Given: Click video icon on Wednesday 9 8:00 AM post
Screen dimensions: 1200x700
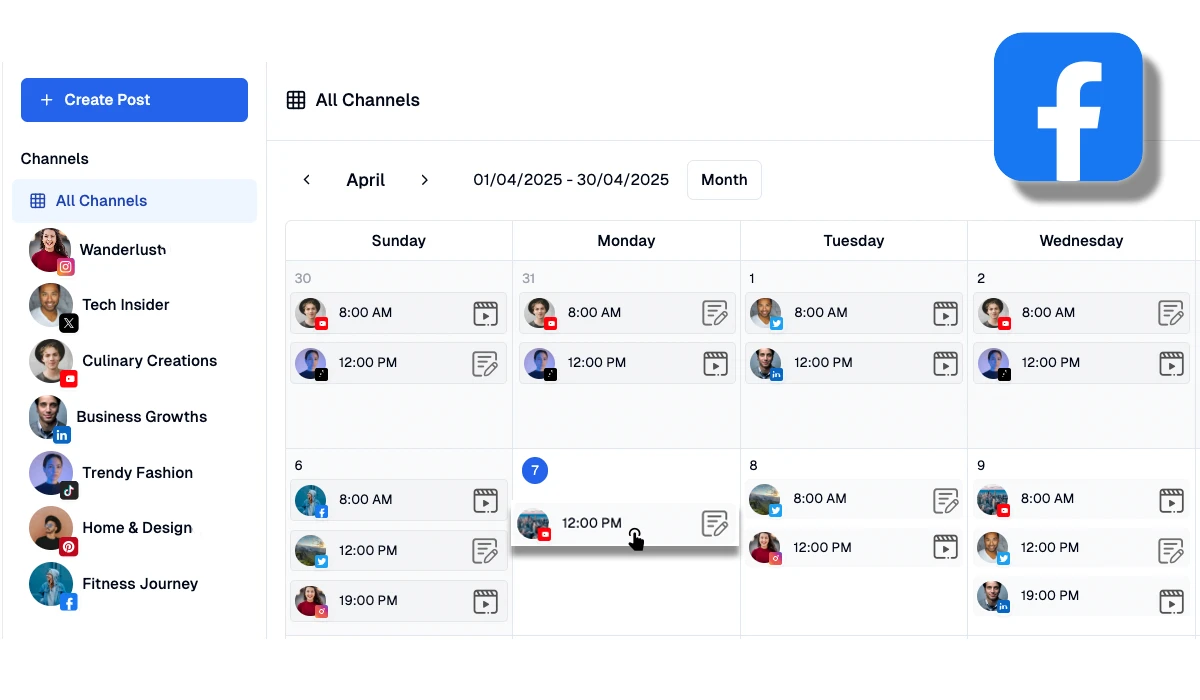Looking at the screenshot, I should pyautogui.click(x=1171, y=500).
